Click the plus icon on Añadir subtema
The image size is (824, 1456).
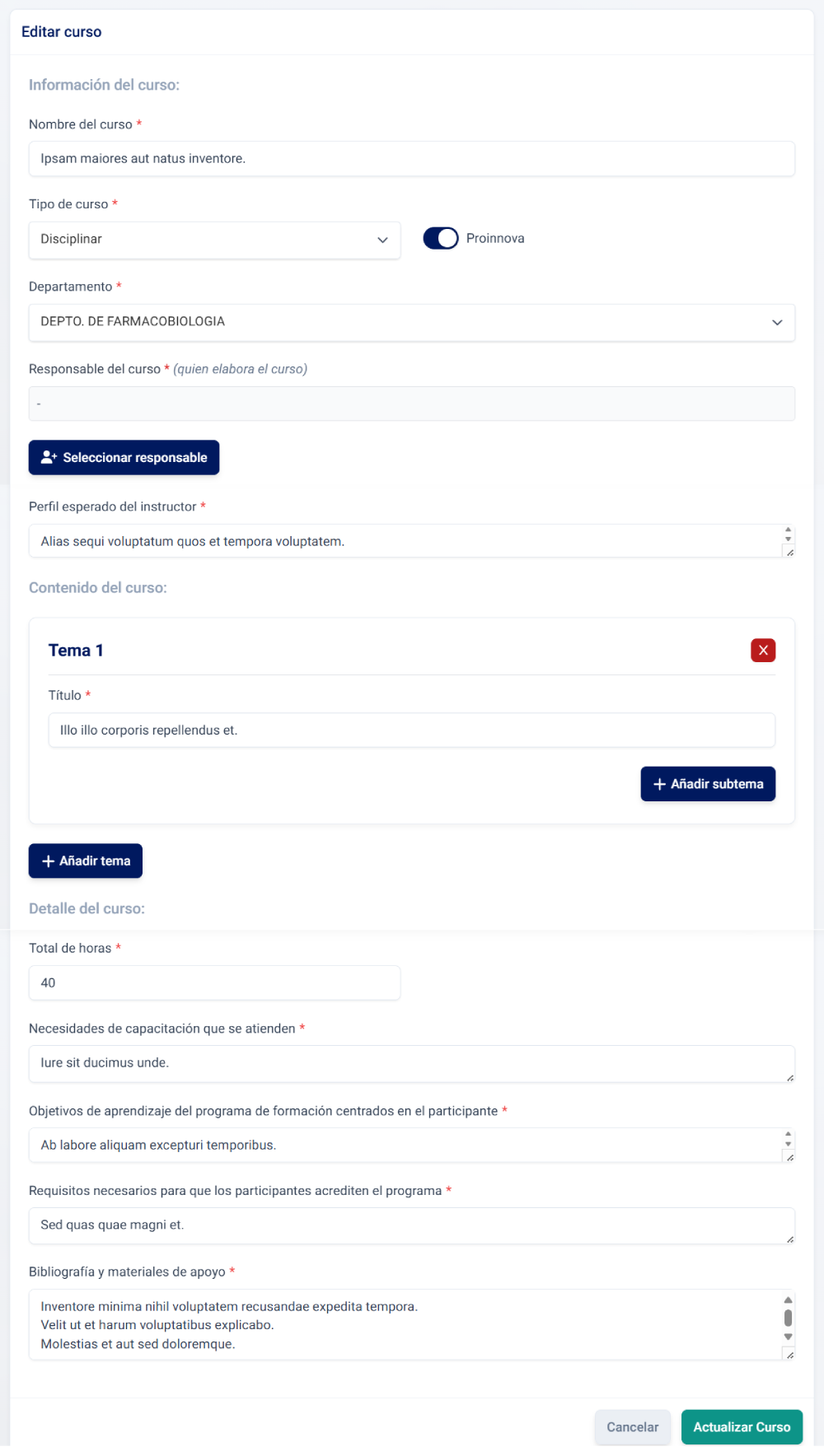coord(659,784)
